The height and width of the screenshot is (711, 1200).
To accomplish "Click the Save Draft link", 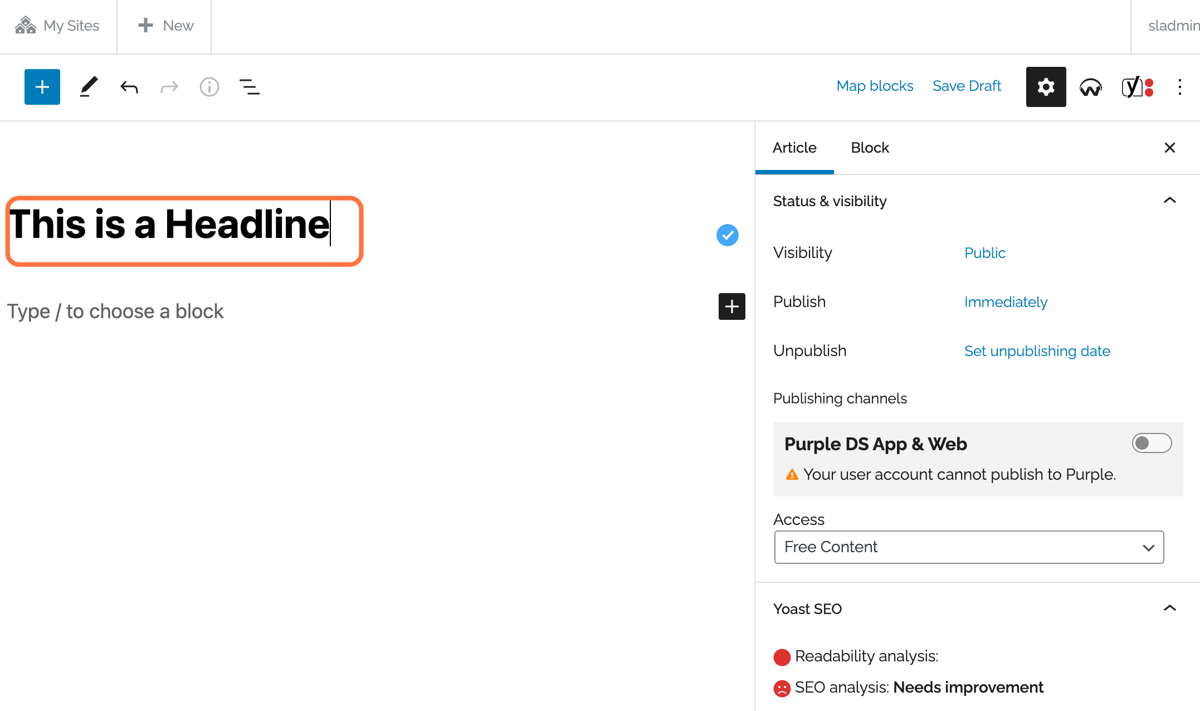I will (967, 86).
